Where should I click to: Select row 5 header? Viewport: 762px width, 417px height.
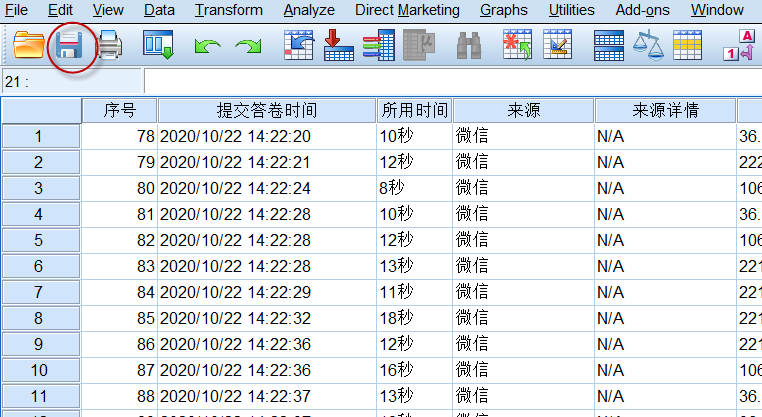point(41,240)
